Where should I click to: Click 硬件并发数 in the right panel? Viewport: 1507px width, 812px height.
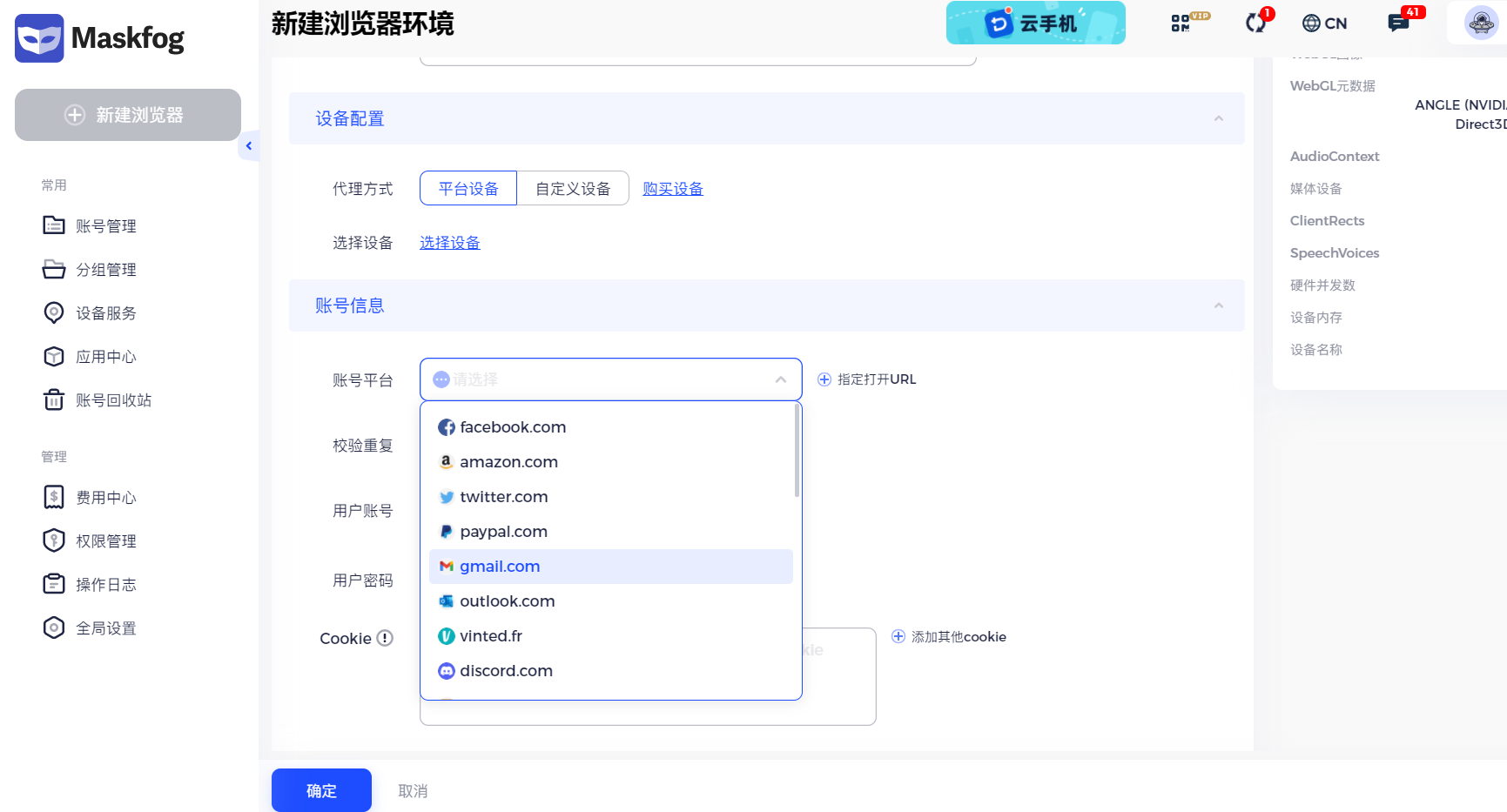pyautogui.click(x=1322, y=285)
